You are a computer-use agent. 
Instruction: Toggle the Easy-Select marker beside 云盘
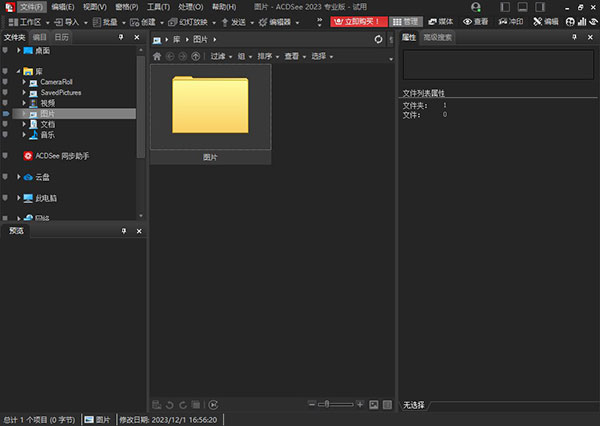tap(6, 177)
